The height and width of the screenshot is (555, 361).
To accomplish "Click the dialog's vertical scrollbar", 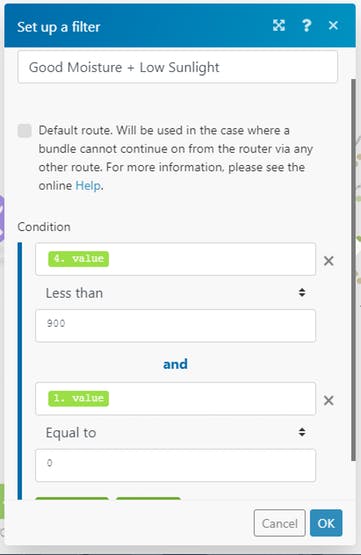I will [353, 269].
